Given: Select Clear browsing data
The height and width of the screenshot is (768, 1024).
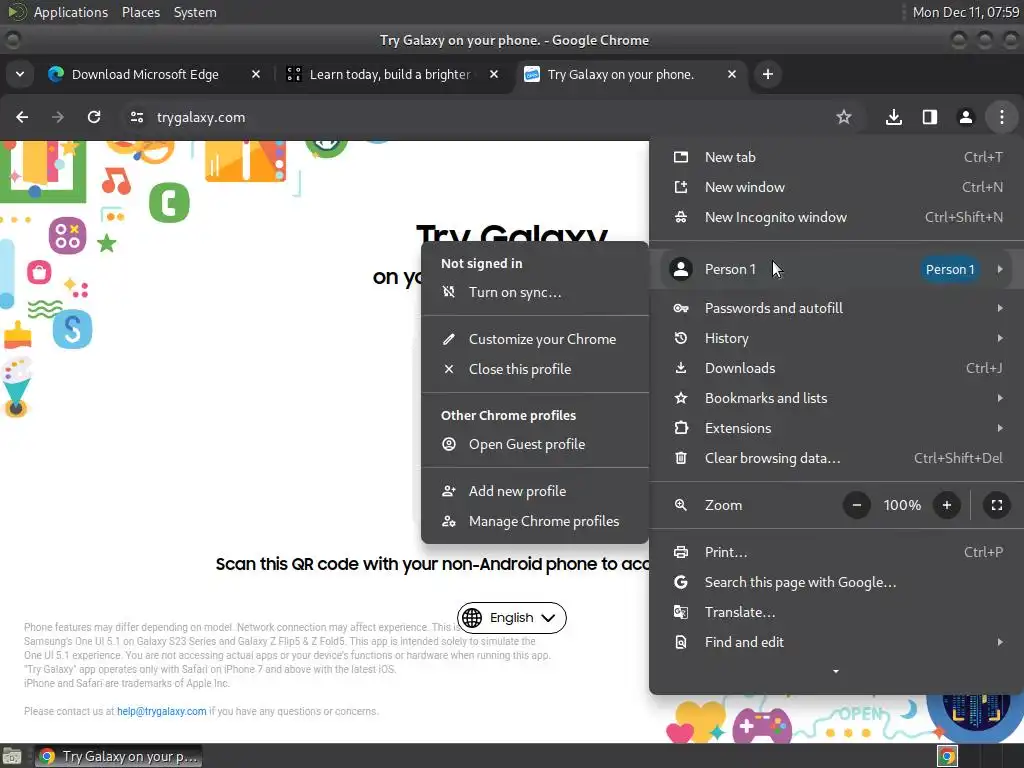Looking at the screenshot, I should click(x=836, y=458).
